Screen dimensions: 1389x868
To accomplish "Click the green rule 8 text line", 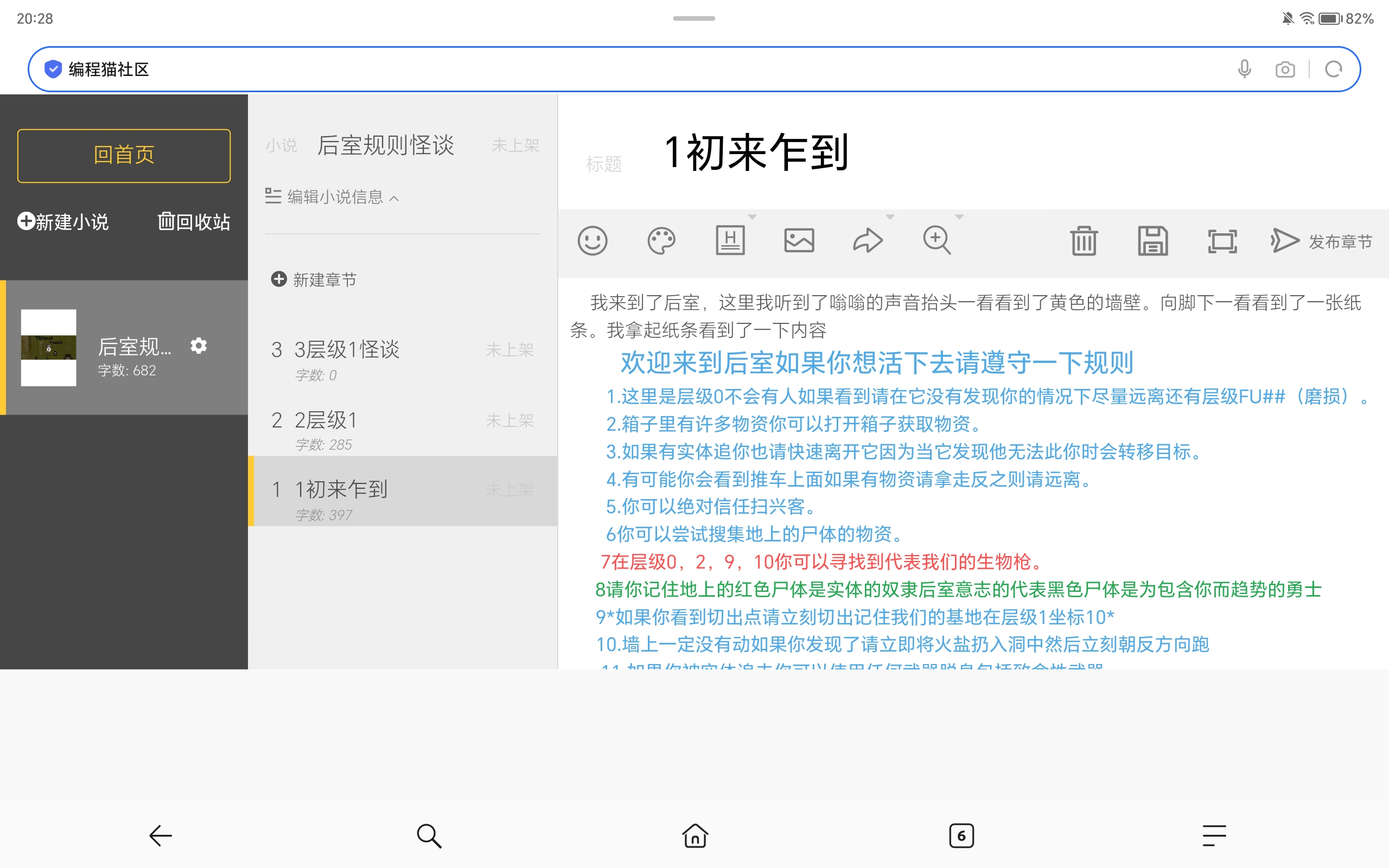I will tap(959, 589).
